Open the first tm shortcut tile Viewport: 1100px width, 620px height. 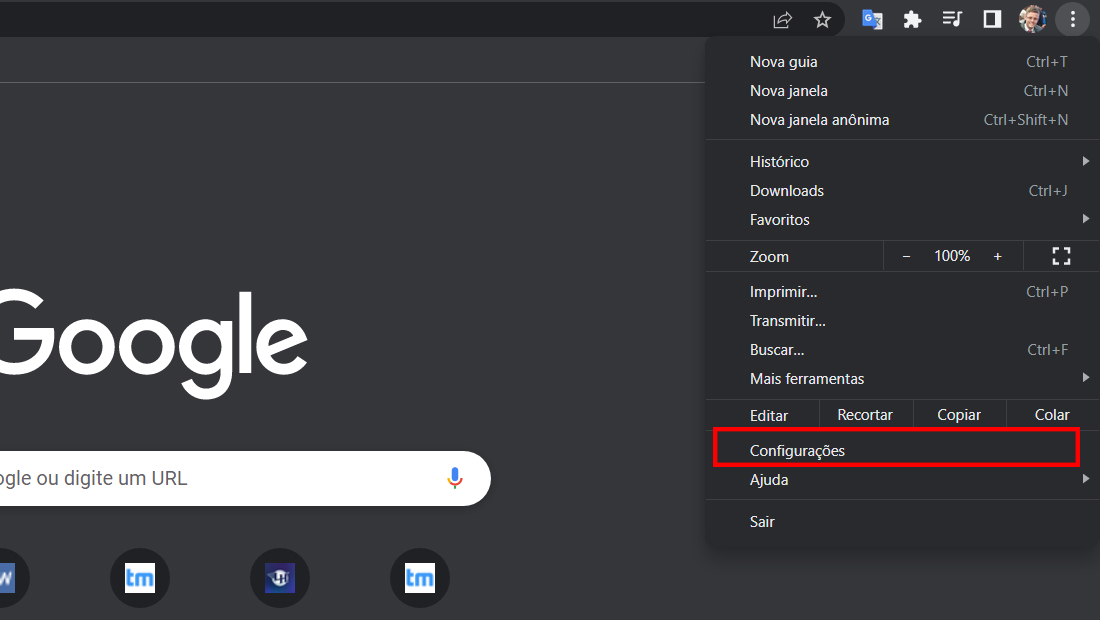140,578
